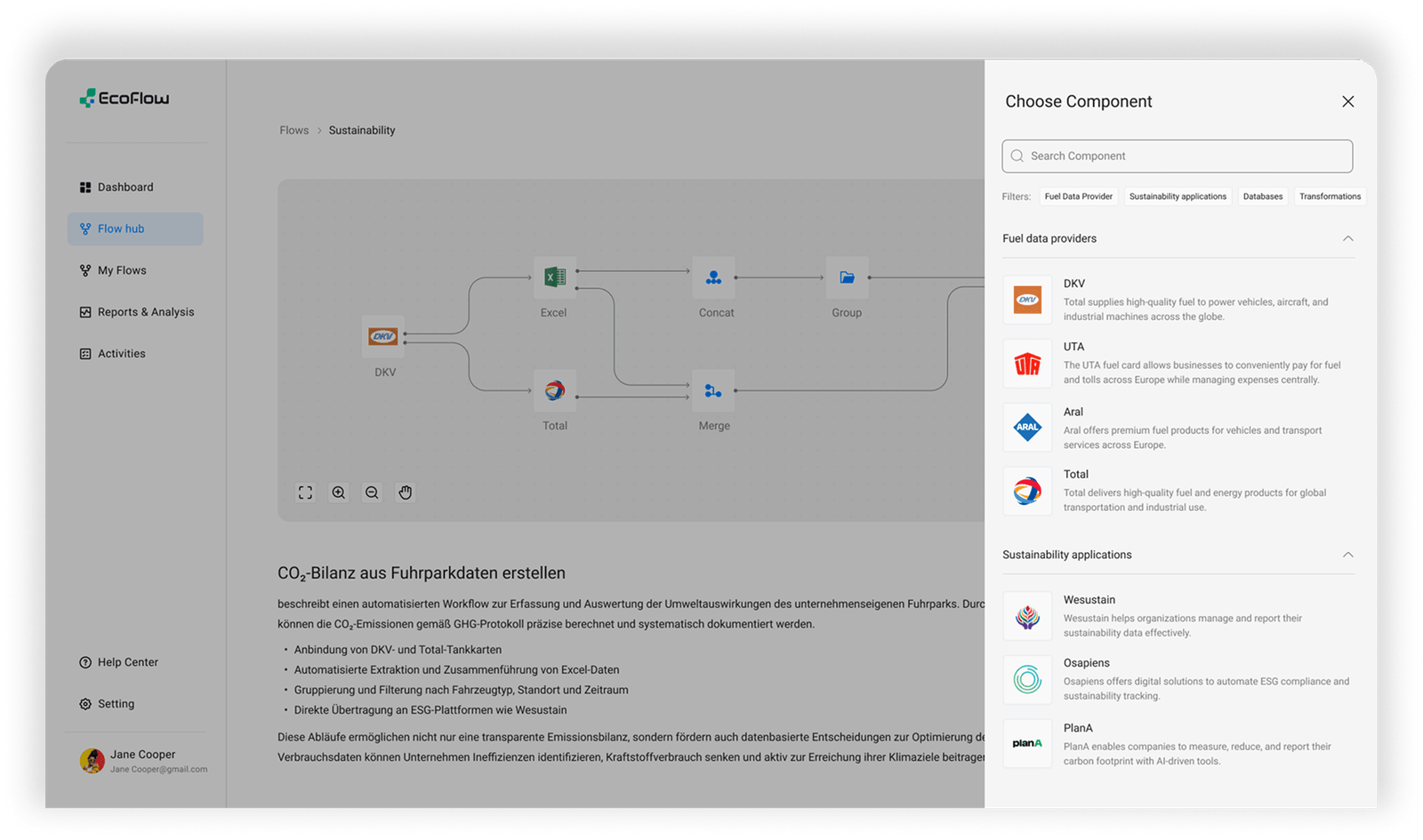This screenshot has width=1423, height=840.
Task: Click the Setting gear icon
Action: (85, 704)
